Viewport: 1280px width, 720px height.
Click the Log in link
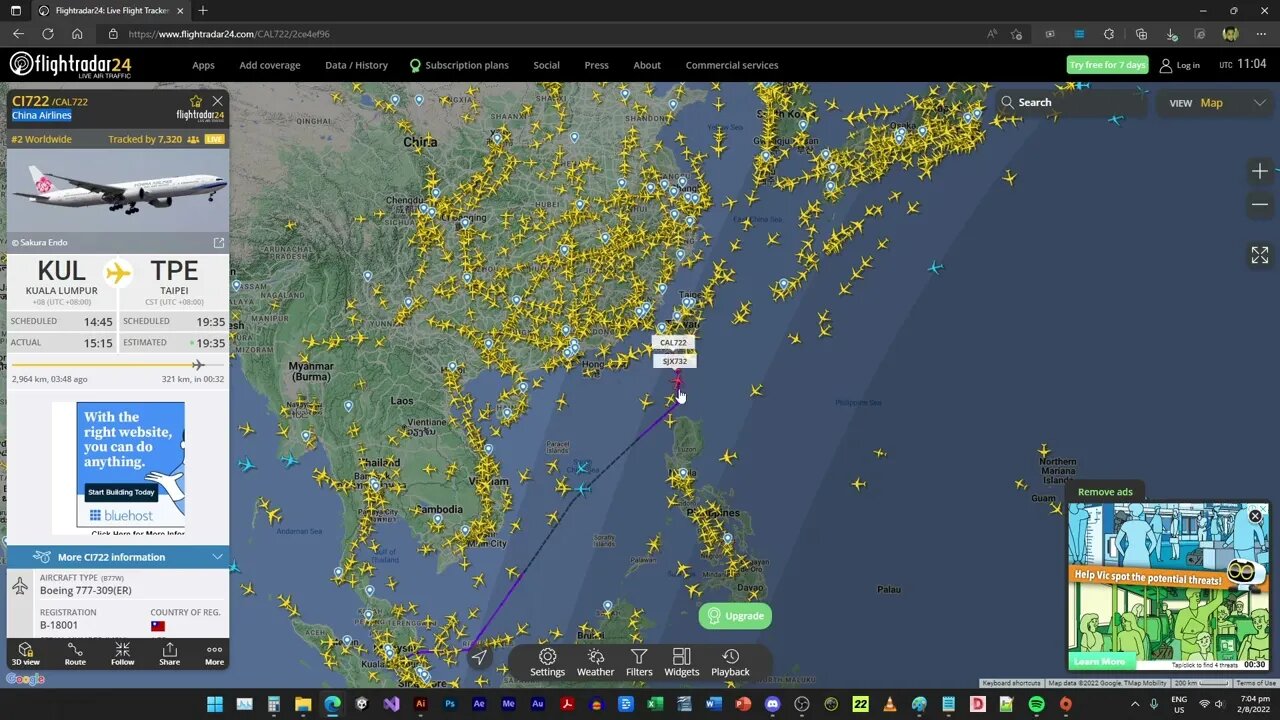point(1180,65)
